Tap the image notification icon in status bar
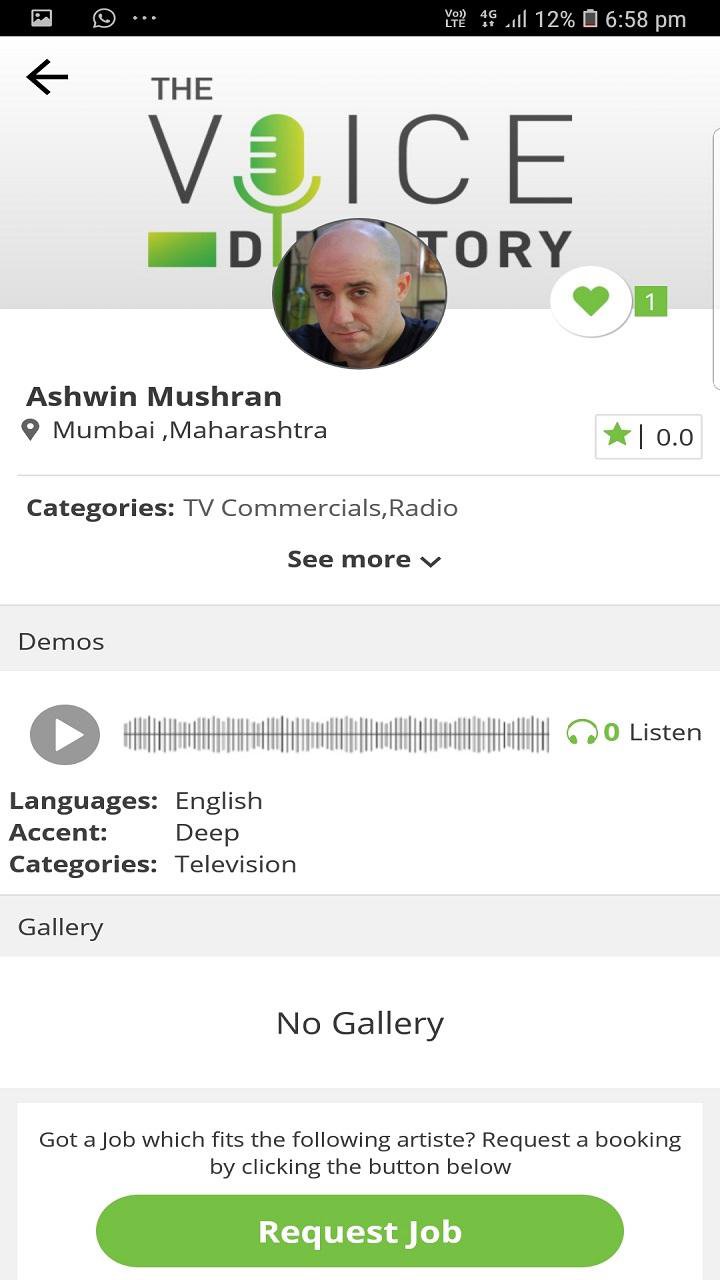 (x=42, y=18)
